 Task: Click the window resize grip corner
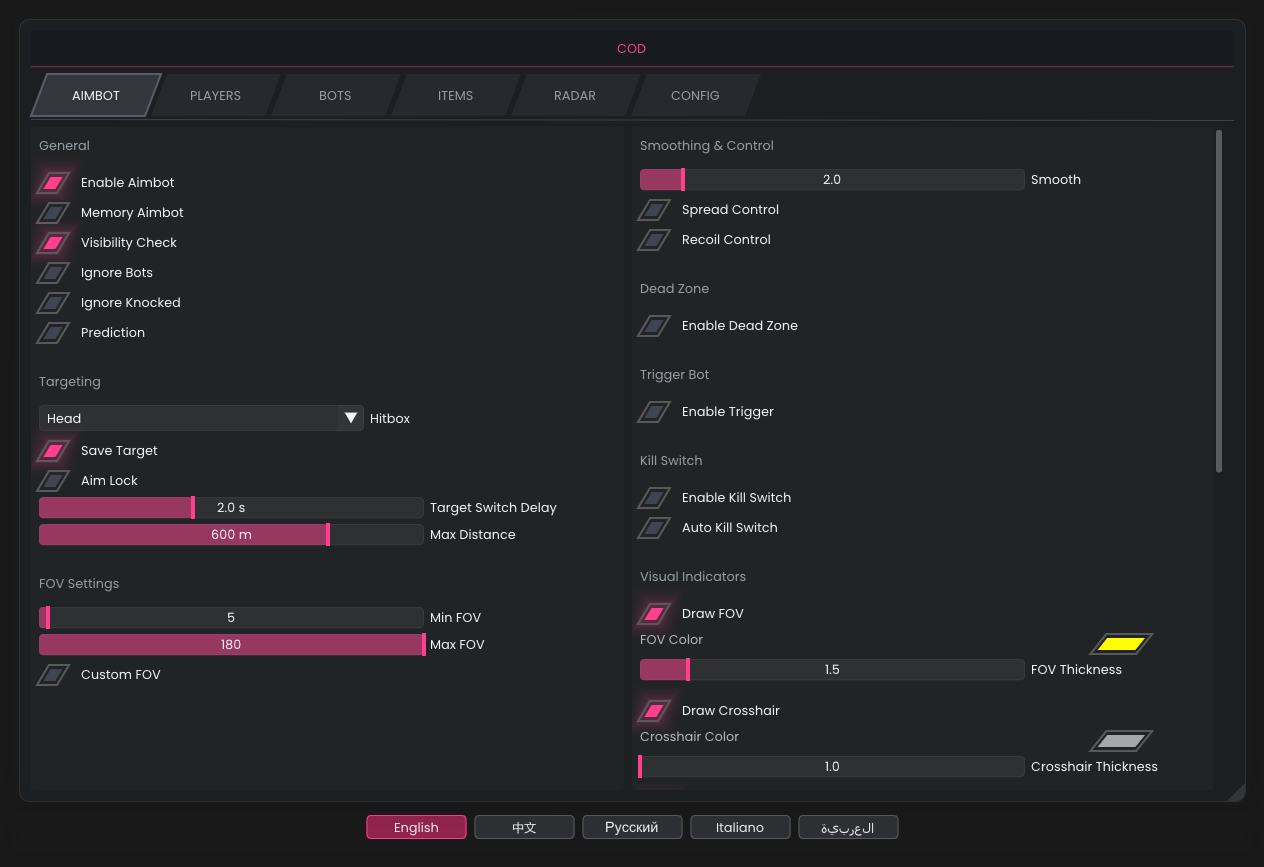tap(1237, 793)
